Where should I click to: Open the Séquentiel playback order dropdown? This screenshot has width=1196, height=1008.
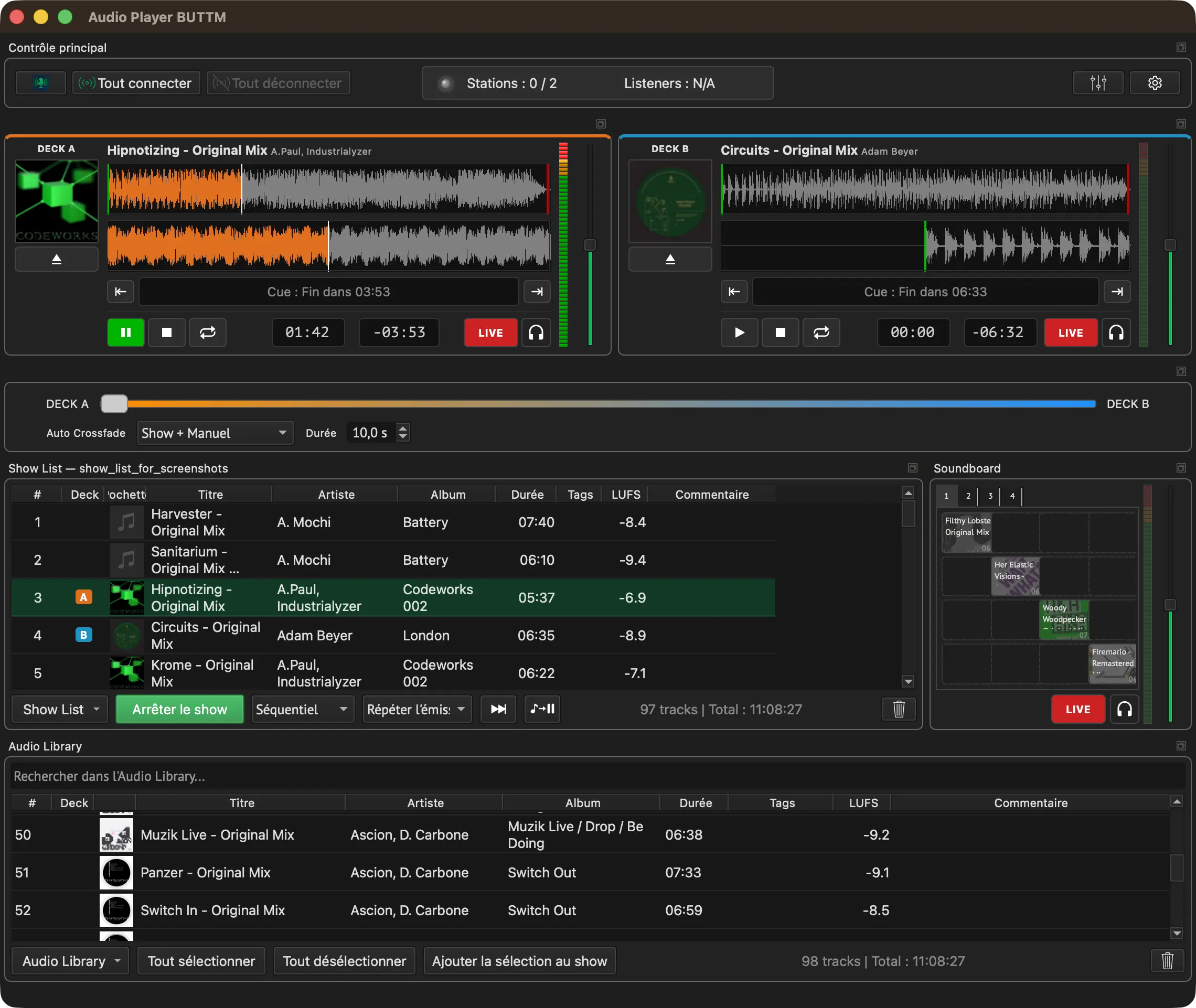[x=302, y=709]
